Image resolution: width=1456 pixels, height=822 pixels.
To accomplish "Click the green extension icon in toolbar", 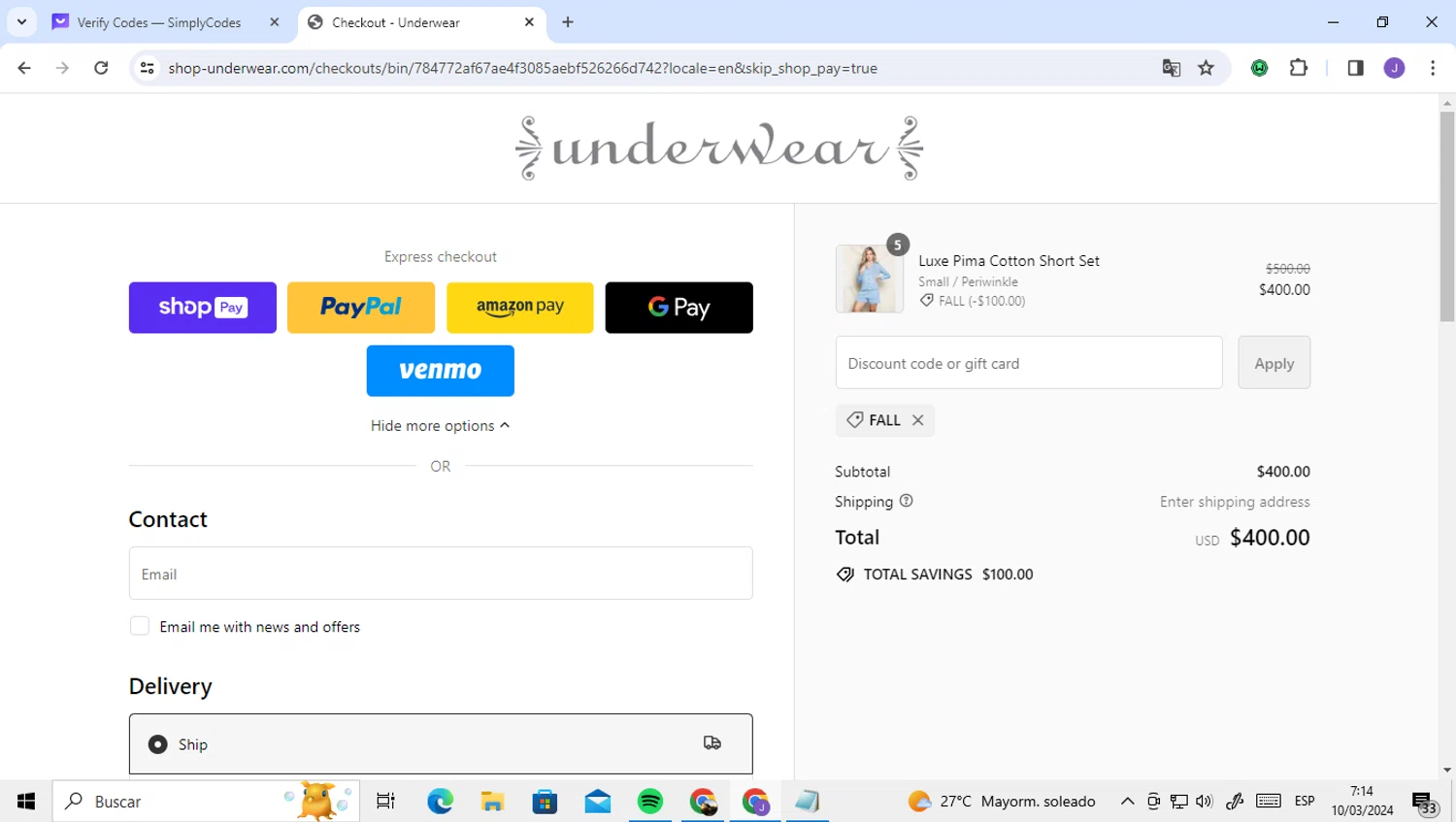I will tap(1260, 68).
